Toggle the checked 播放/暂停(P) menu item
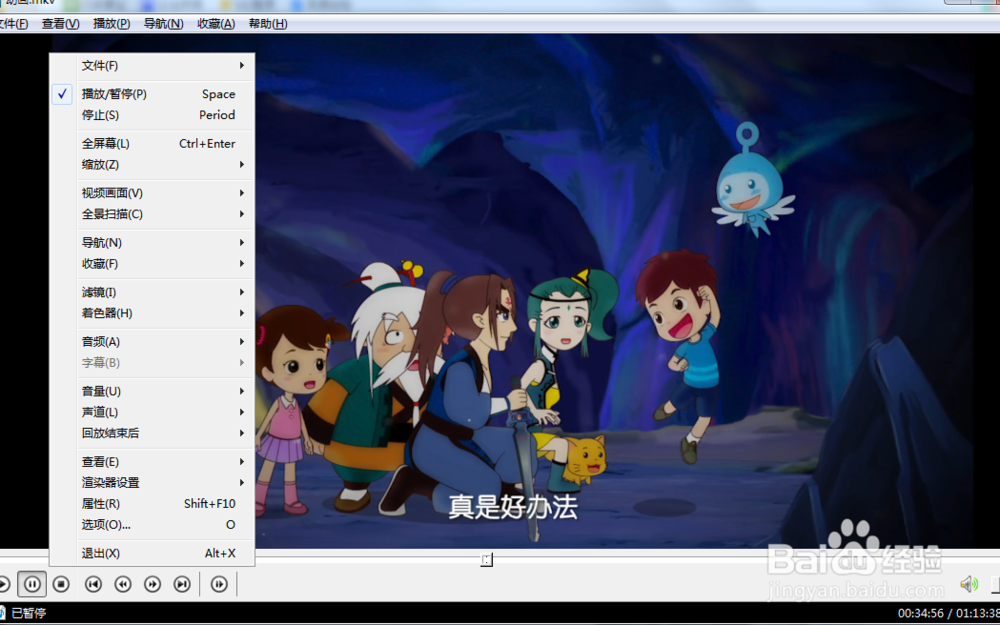 pyautogui.click(x=152, y=94)
